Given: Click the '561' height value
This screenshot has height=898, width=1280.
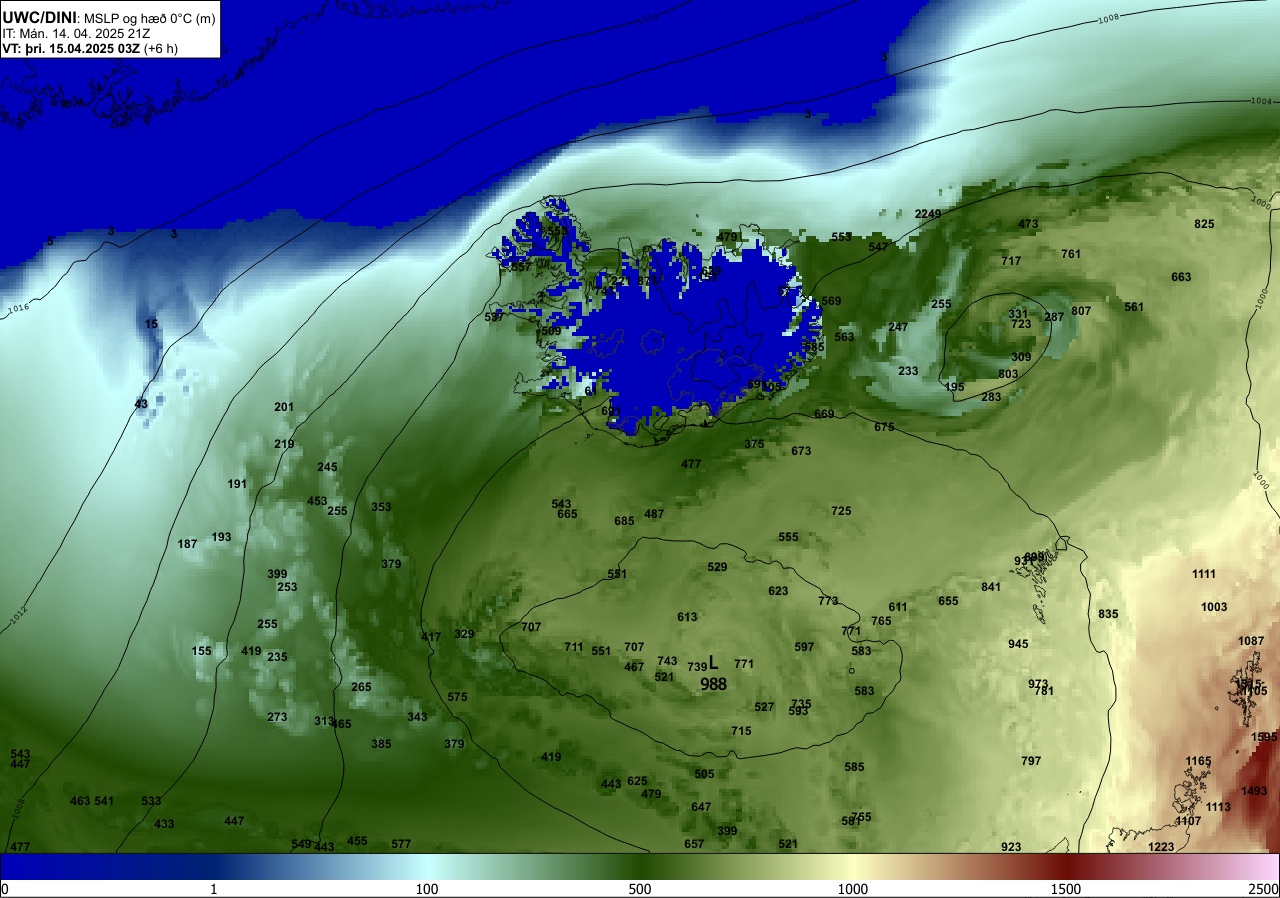Looking at the screenshot, I should click(x=1133, y=307).
